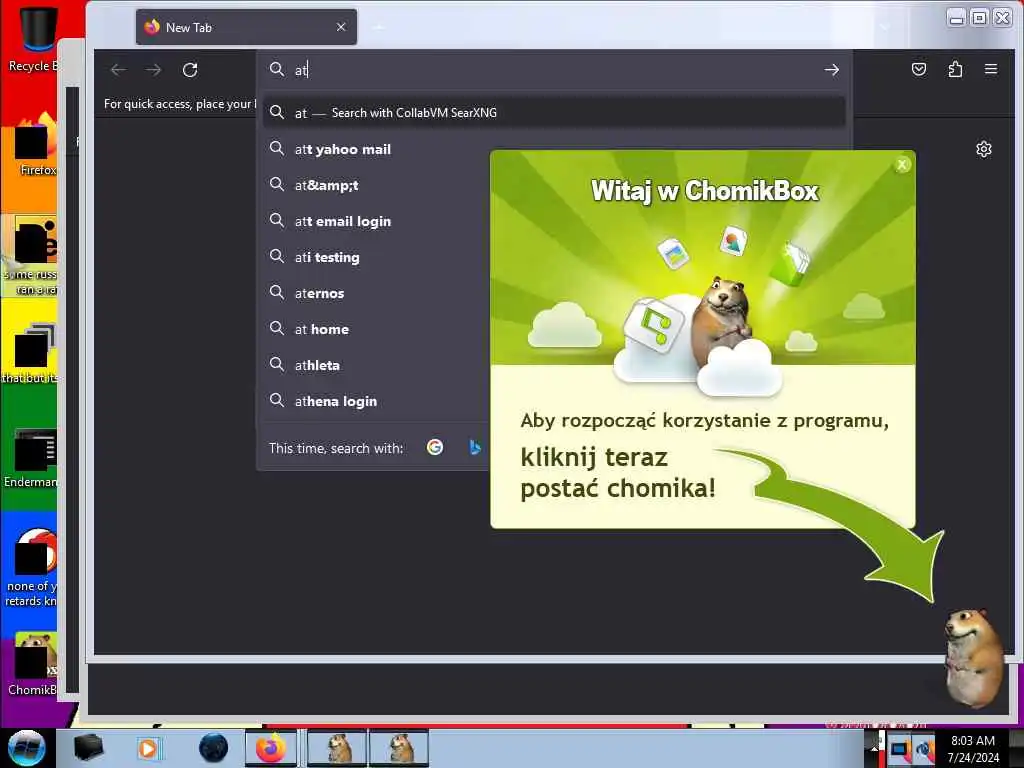Go forward with the Firefox forward arrow
Screen dimensions: 1024x768
click(154, 70)
